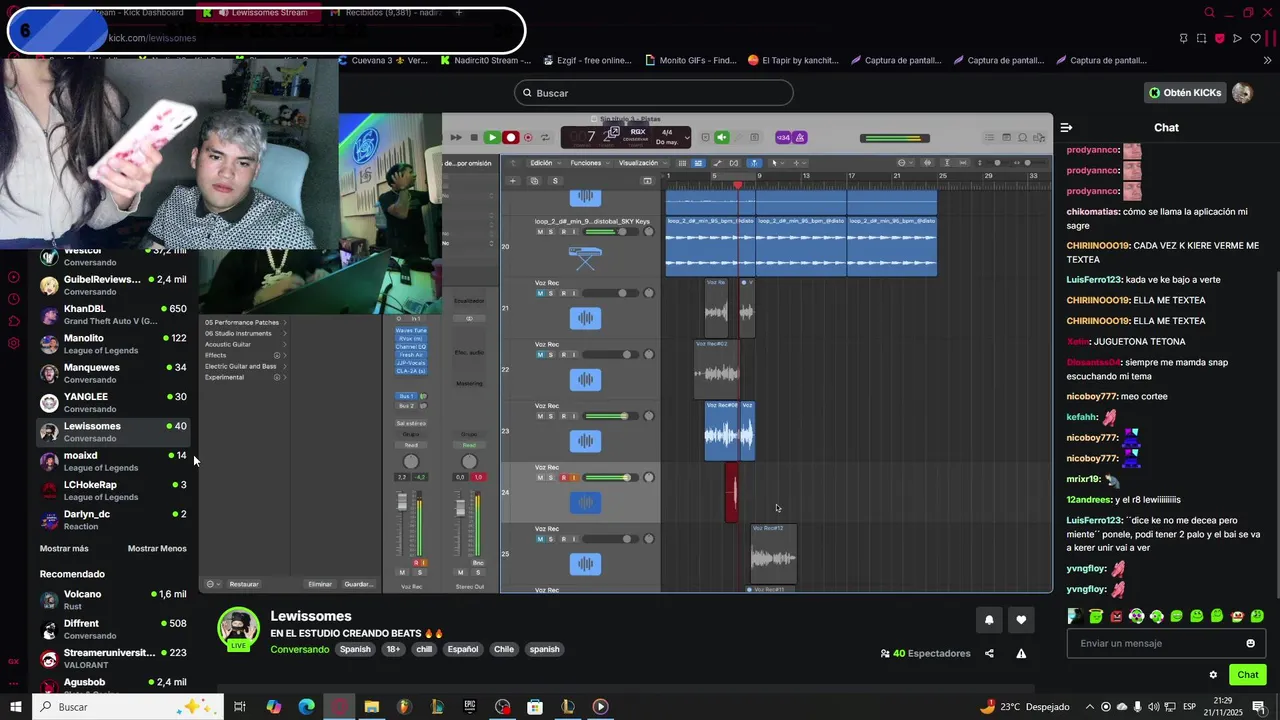Open recommended channel Volcano
This screenshot has height=720, width=1280.
(x=113, y=600)
